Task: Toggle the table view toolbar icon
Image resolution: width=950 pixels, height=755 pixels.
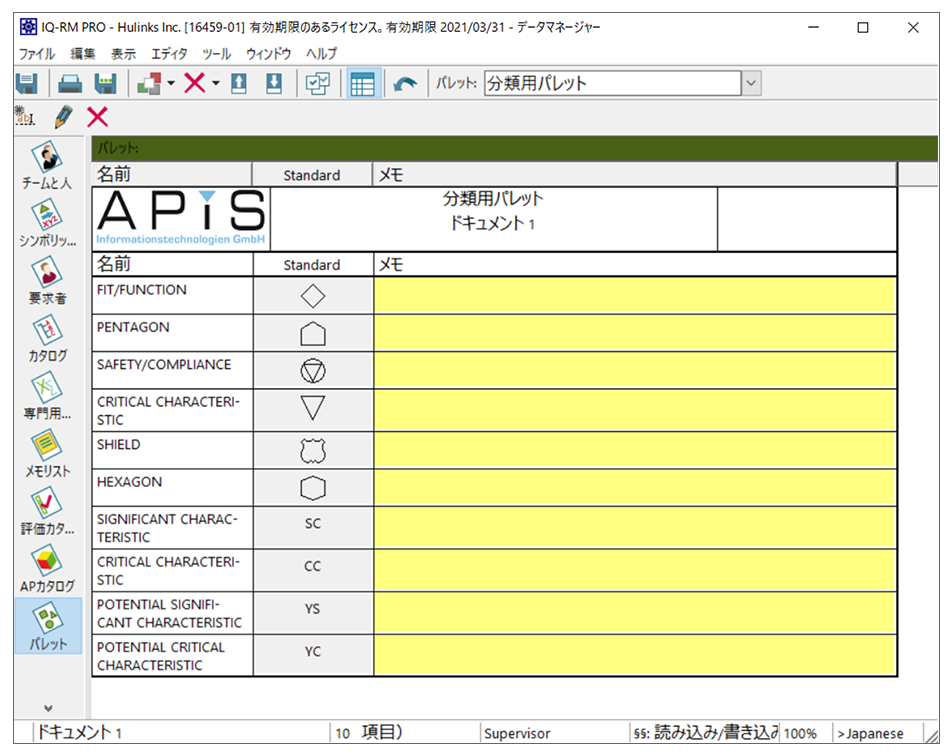Action: (x=362, y=84)
